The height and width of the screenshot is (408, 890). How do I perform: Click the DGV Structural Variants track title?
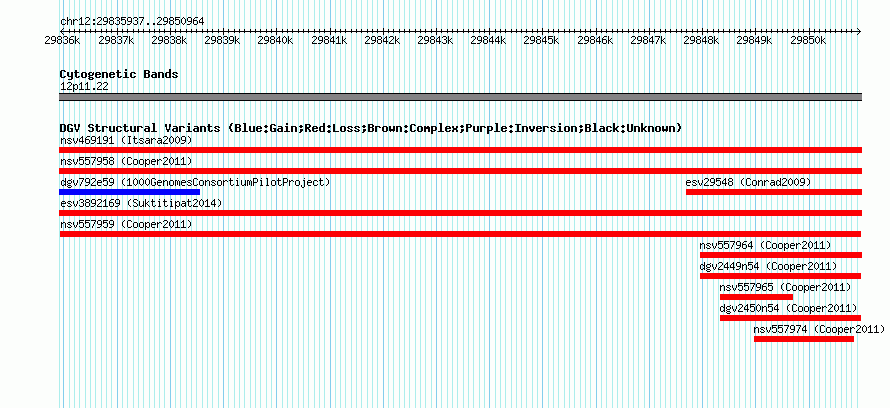(371, 128)
